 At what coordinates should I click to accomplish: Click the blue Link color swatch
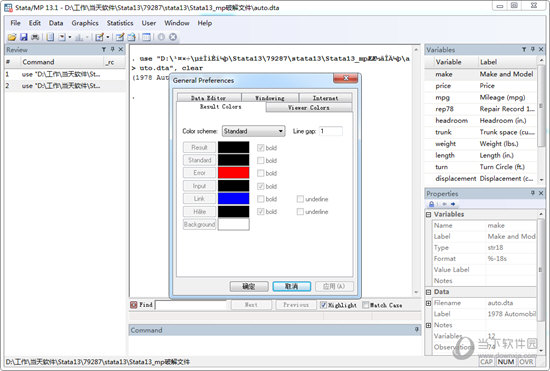click(x=234, y=198)
